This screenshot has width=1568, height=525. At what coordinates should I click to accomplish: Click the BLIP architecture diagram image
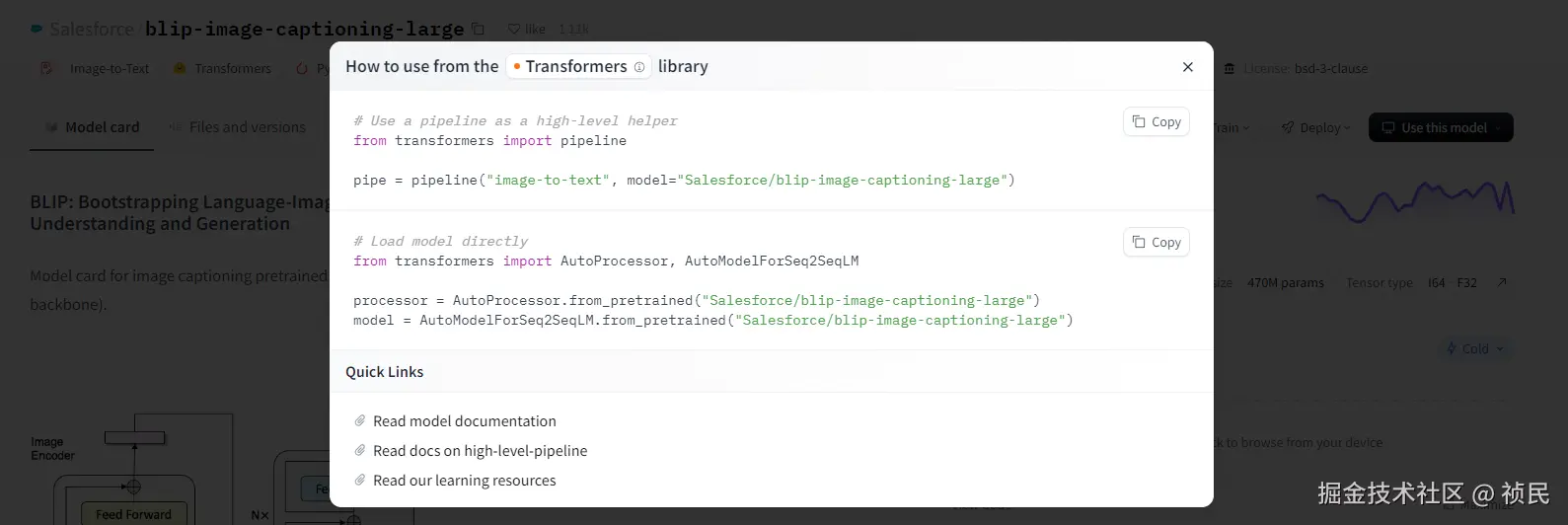(x=180, y=469)
